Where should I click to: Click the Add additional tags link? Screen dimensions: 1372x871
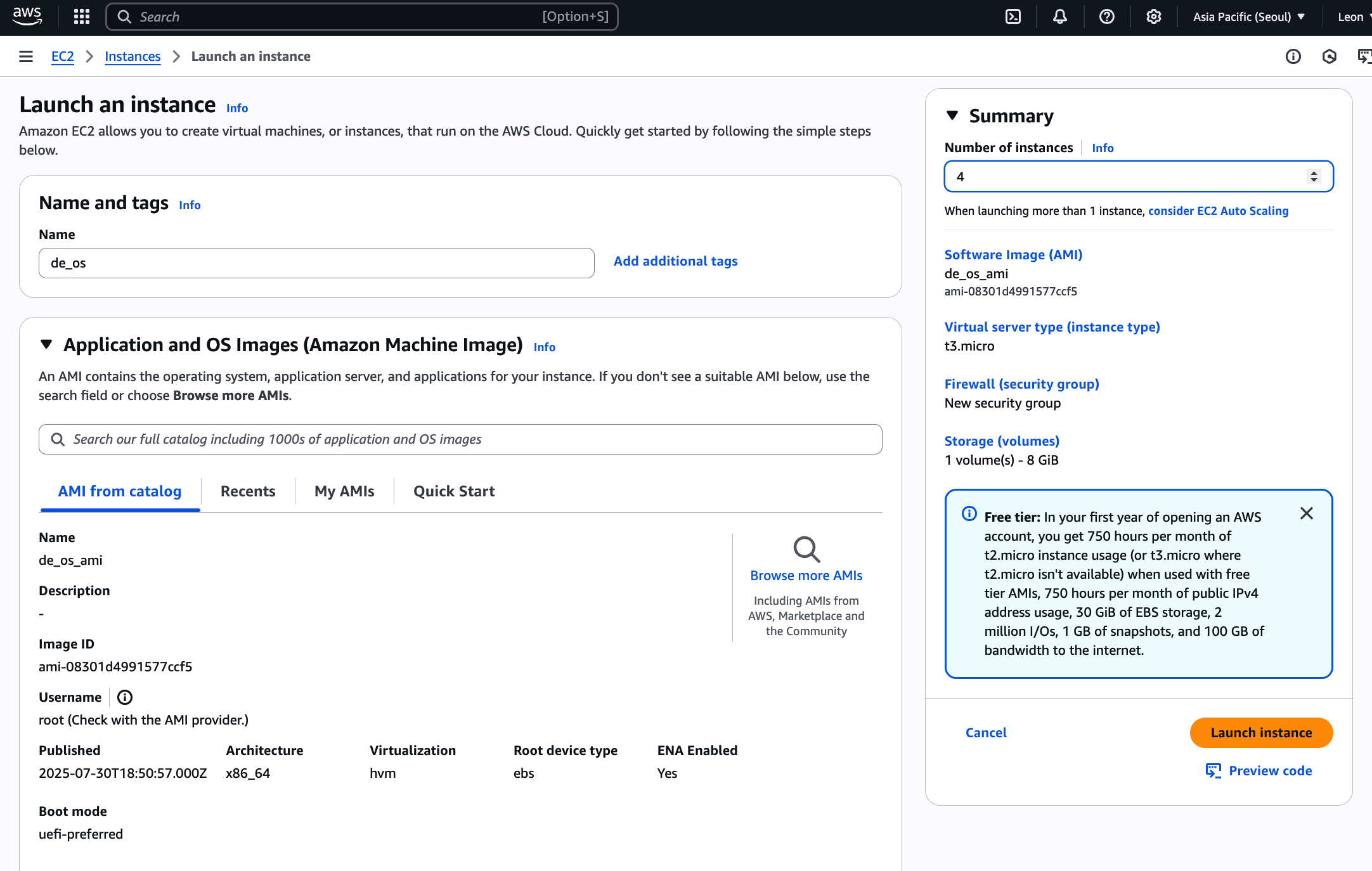[675, 261]
